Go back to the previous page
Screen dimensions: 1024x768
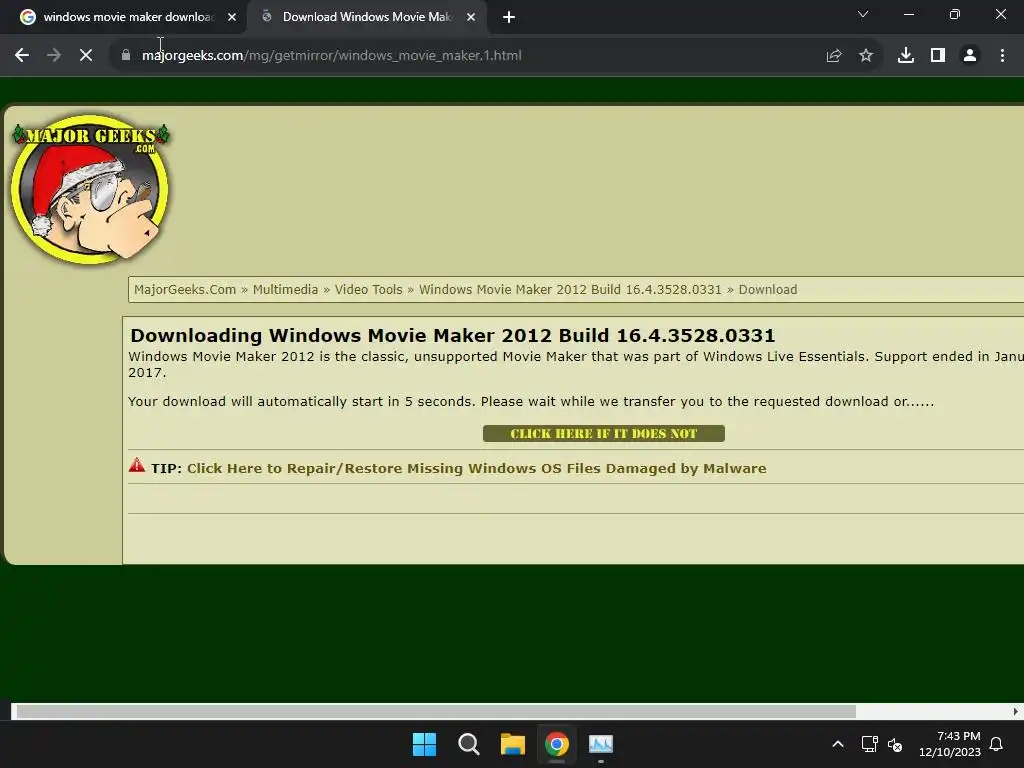[x=22, y=56]
